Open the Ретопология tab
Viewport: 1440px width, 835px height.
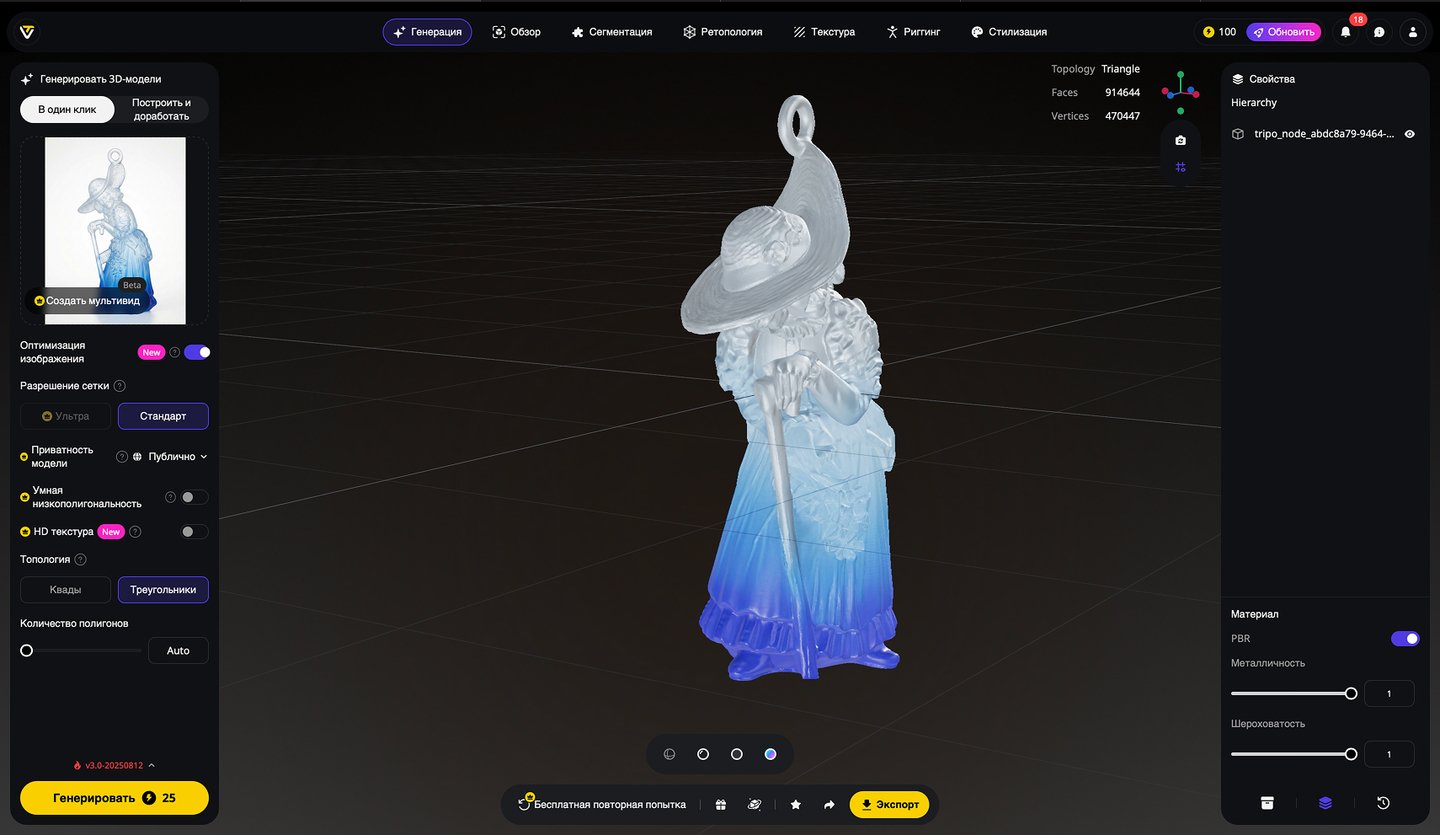pos(722,32)
